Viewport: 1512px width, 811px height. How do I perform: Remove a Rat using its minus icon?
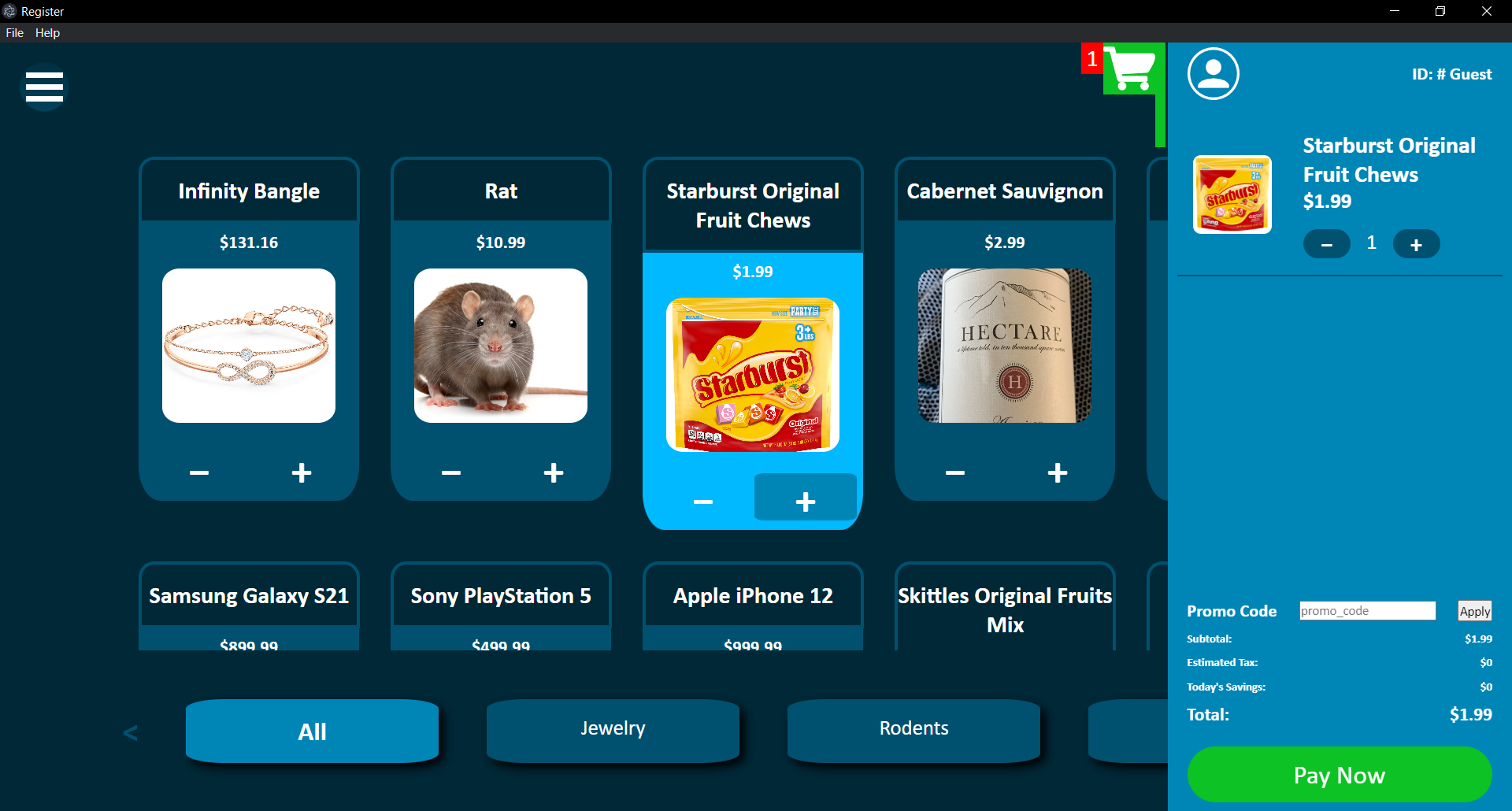[x=451, y=472]
